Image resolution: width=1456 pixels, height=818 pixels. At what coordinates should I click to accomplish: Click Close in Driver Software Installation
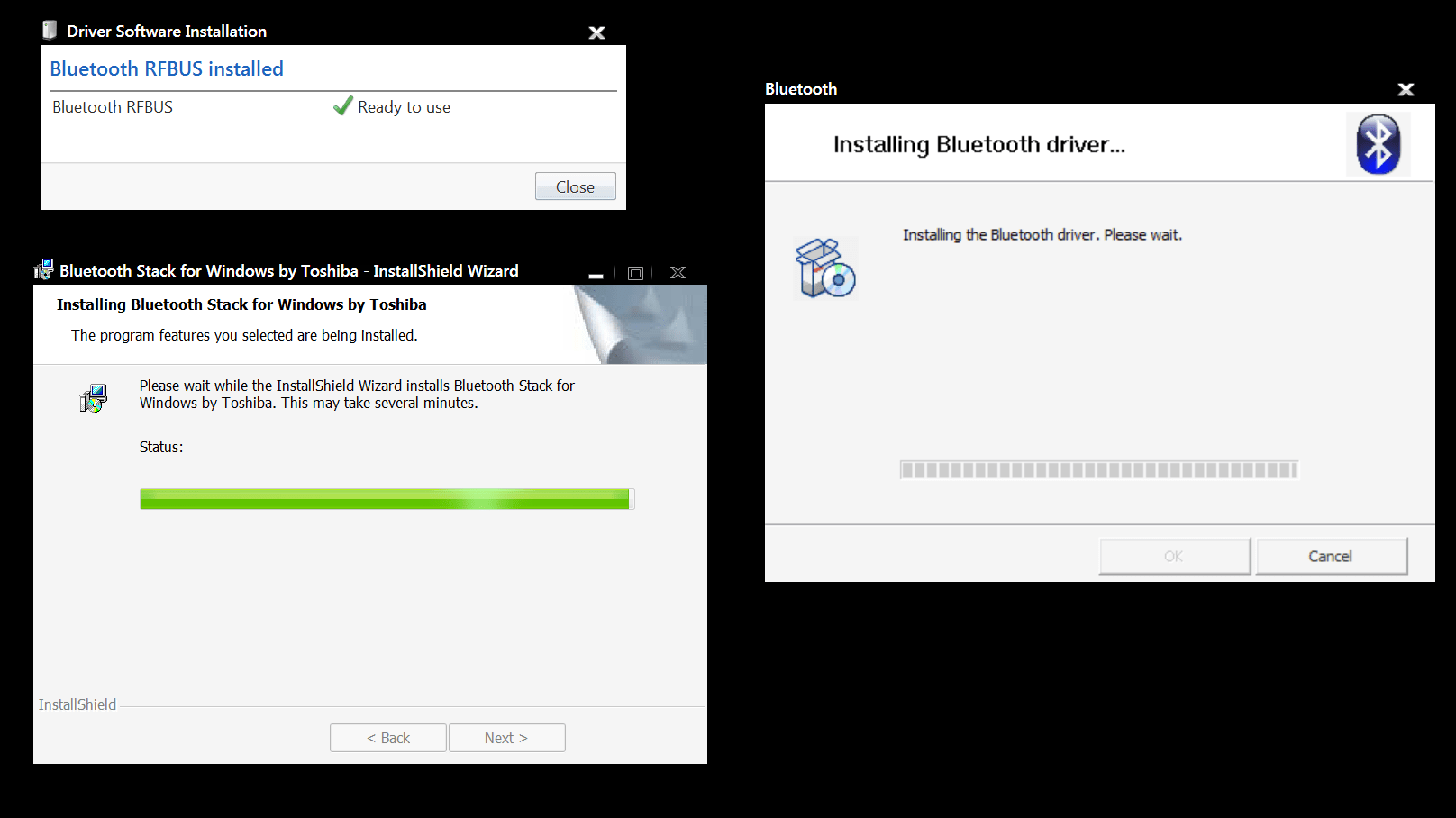[576, 186]
